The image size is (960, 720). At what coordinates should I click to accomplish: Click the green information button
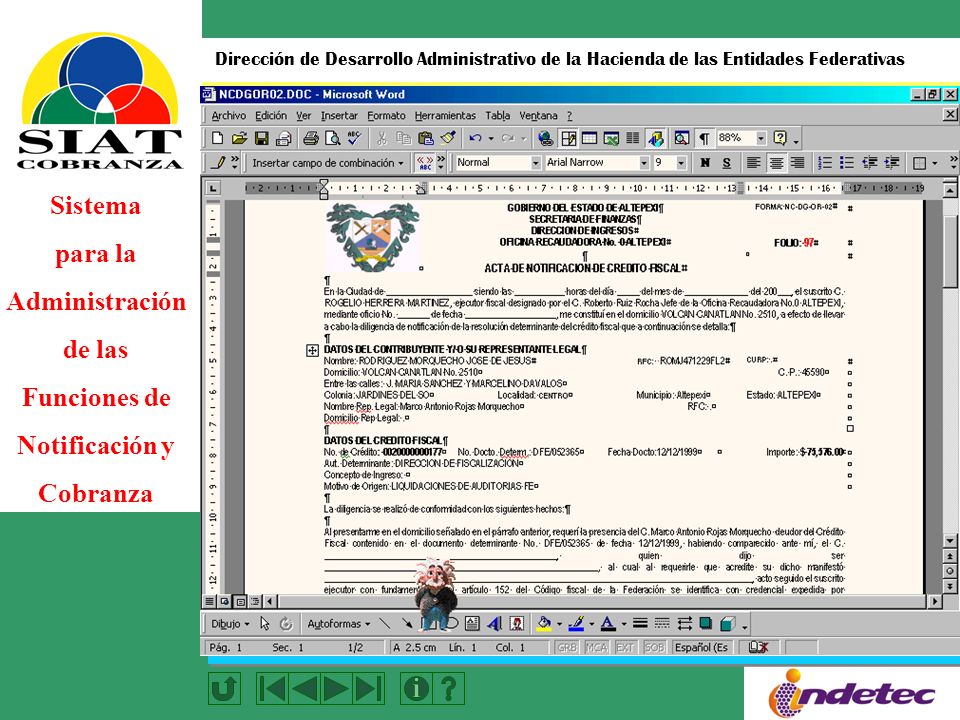(x=416, y=689)
